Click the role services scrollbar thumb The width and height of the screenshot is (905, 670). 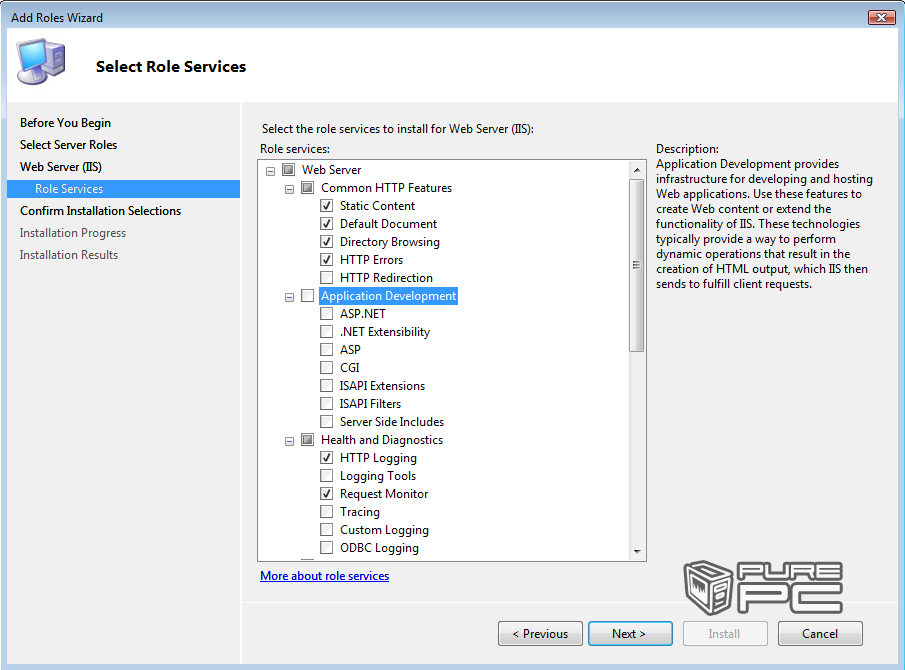(637, 265)
